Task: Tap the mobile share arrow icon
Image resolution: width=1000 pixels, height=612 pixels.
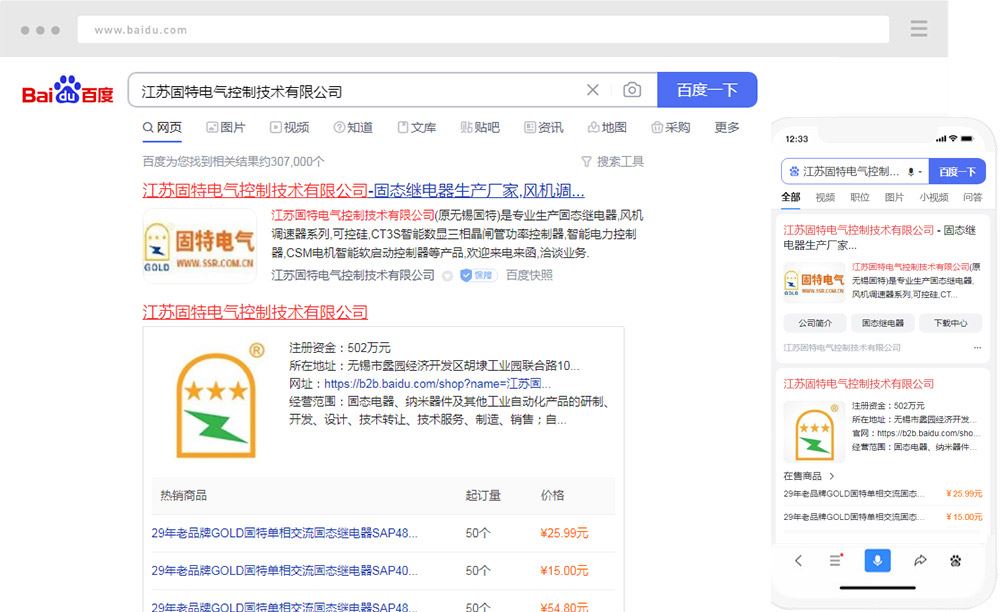Action: [x=920, y=560]
